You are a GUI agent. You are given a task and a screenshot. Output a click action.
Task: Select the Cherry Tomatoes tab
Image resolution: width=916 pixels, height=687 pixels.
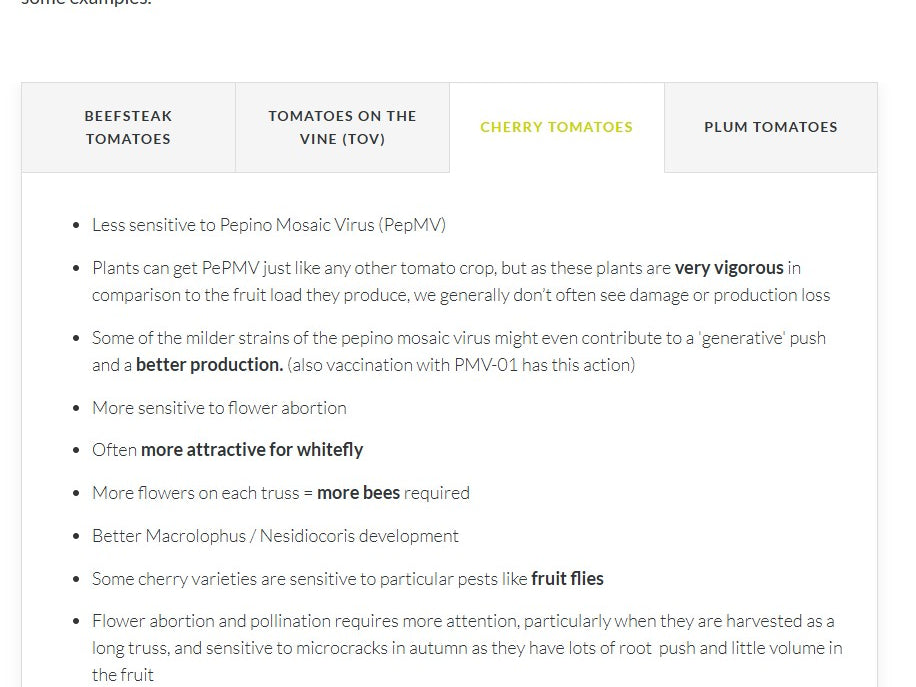click(556, 127)
